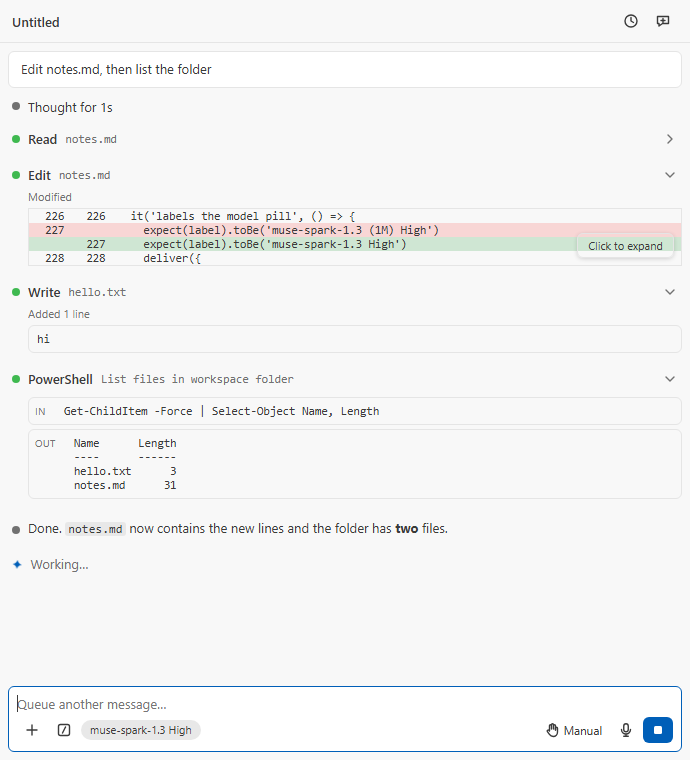Stop the running response
The height and width of the screenshot is (760, 690).
coord(658,730)
